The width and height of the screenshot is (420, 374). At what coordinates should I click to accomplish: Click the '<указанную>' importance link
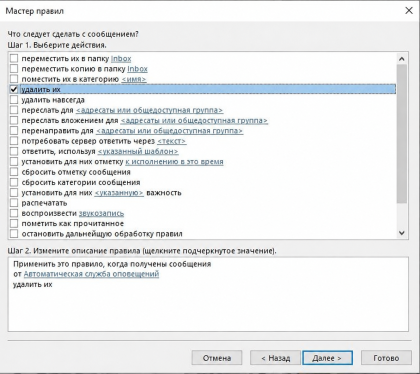(x=119, y=193)
